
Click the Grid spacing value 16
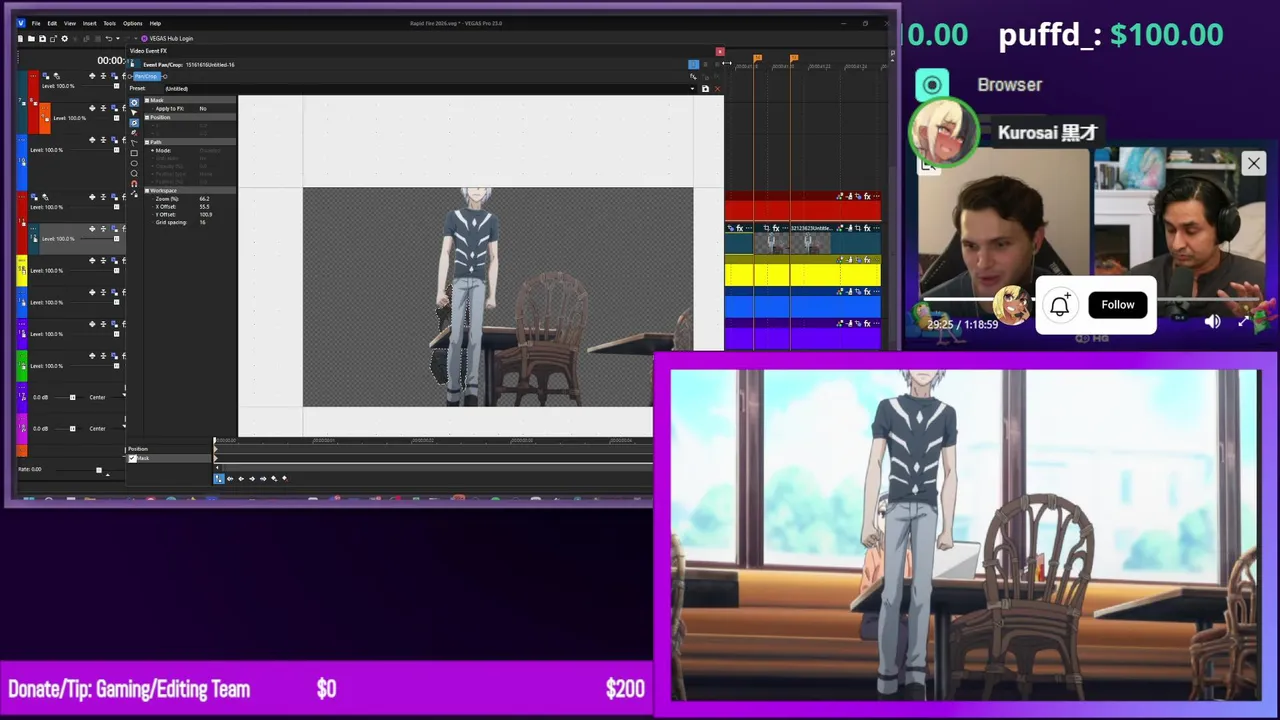202,222
